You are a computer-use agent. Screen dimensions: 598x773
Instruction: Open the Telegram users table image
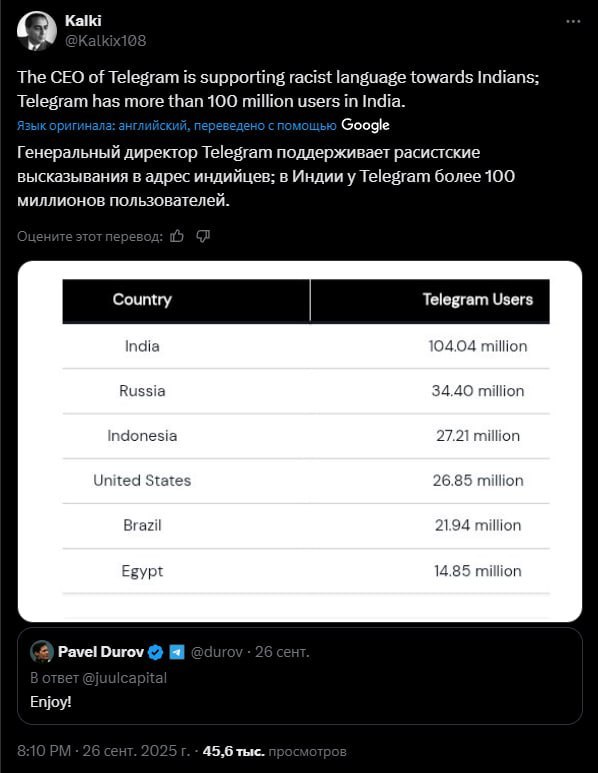pyautogui.click(x=300, y=441)
